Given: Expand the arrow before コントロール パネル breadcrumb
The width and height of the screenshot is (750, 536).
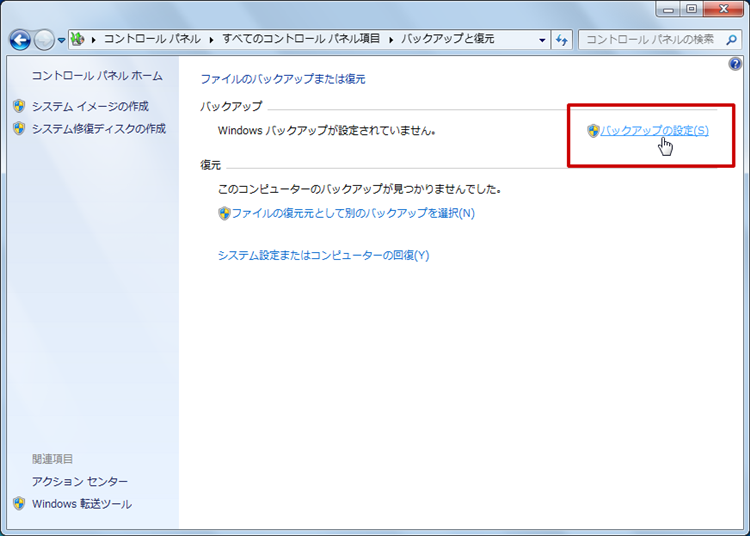Looking at the screenshot, I should 94,39.
